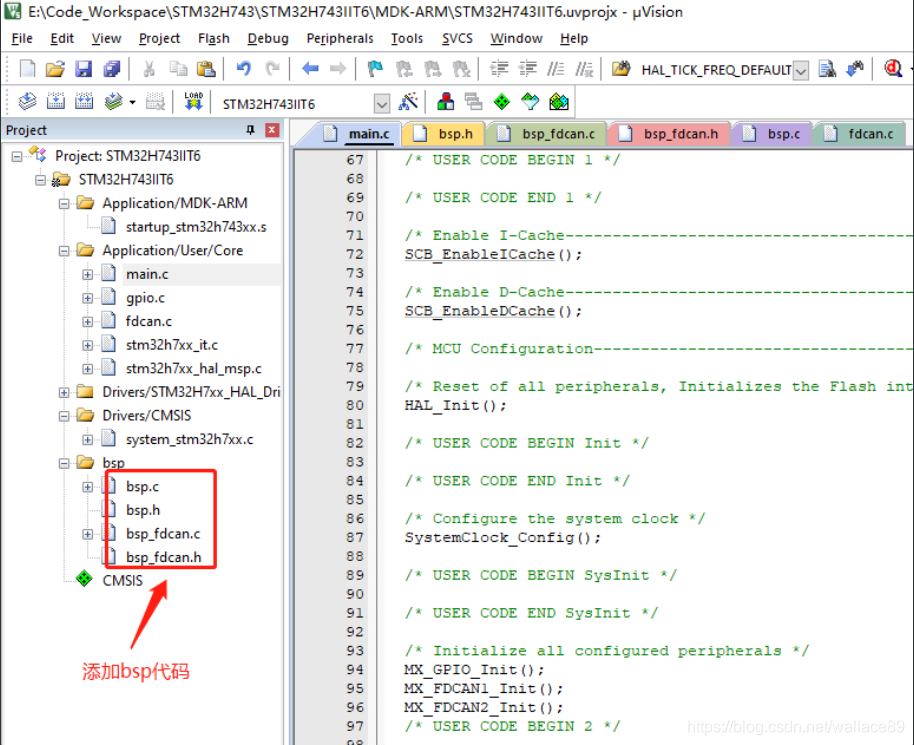Expand the main.c includes node
This screenshot has width=914, height=745.
coord(87,274)
